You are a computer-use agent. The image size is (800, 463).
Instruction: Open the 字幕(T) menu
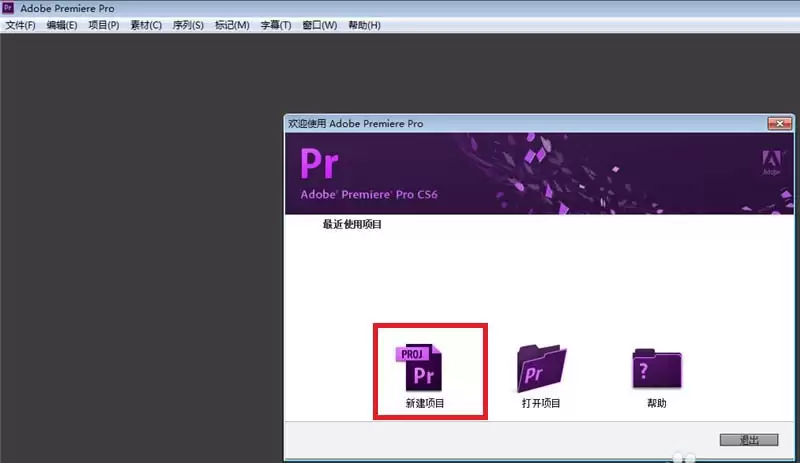[276, 25]
